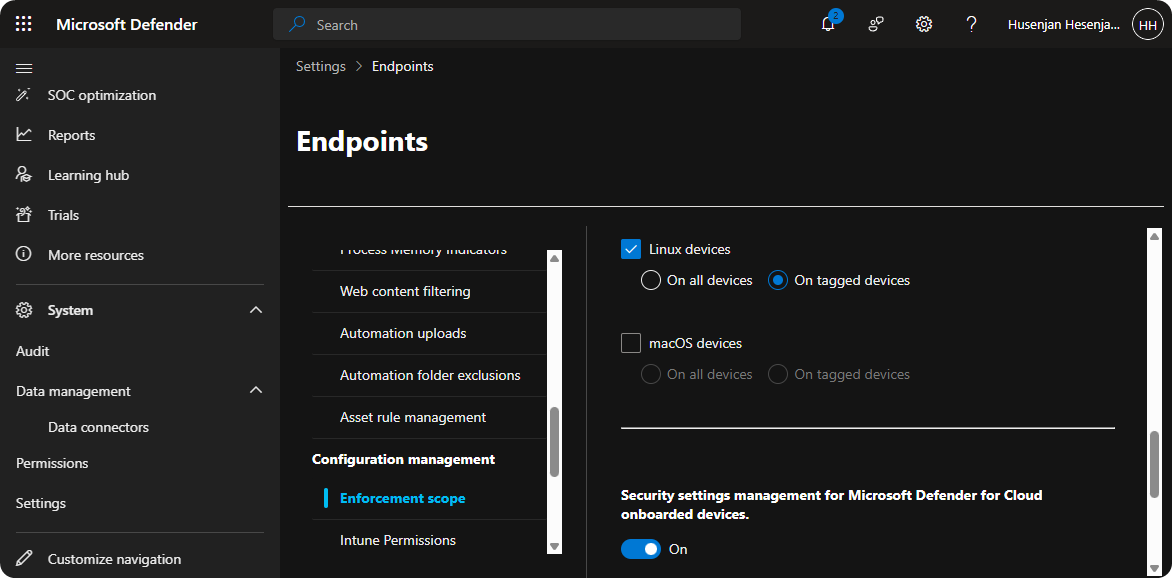The height and width of the screenshot is (578, 1172).
Task: Open the app launcher waffle icon
Action: click(x=24, y=24)
